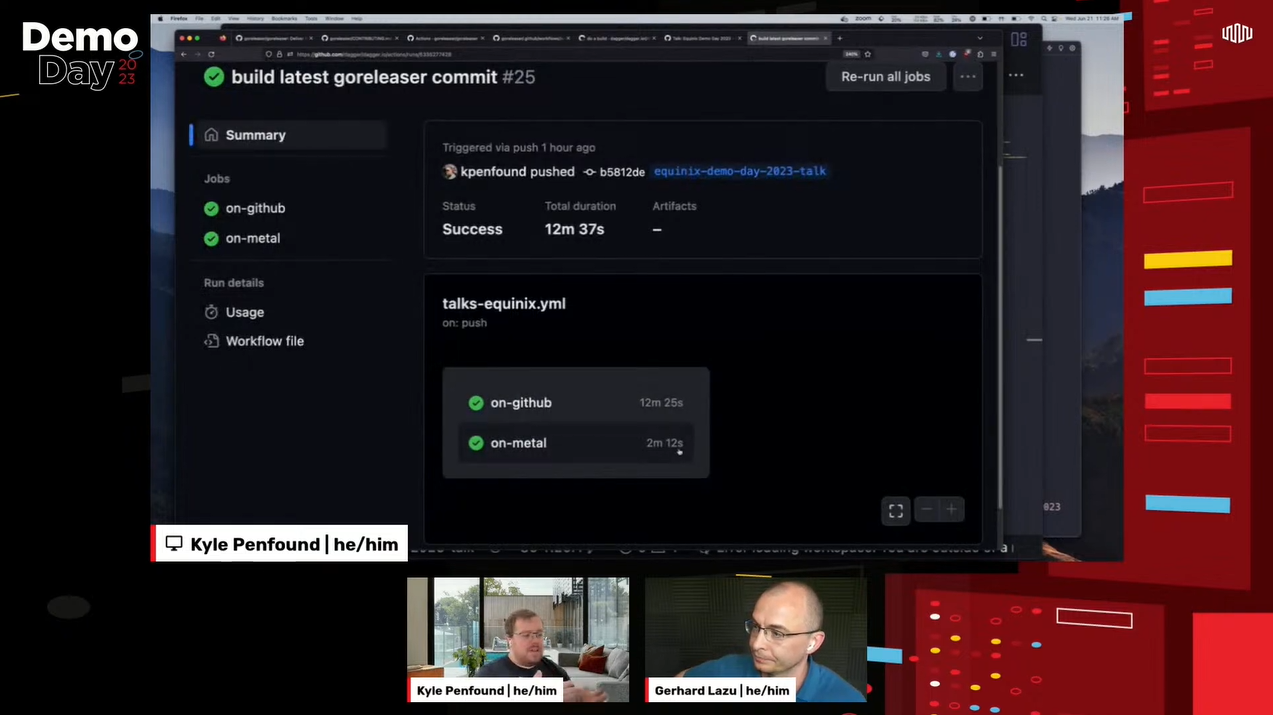Select the on-metal node in workflow graph

[x=576, y=443]
